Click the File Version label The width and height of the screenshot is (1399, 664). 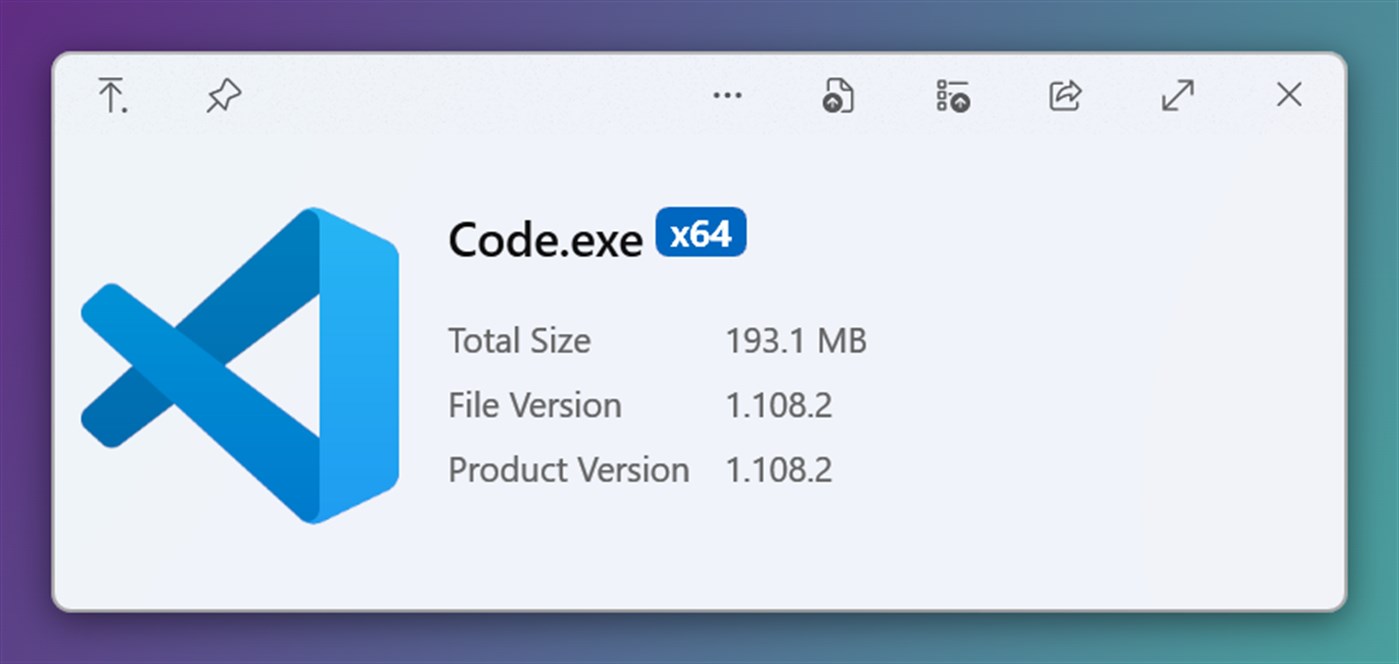click(x=535, y=406)
